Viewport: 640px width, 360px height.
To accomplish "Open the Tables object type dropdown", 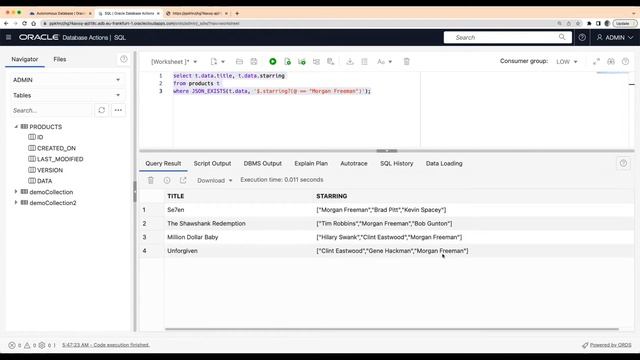I will click(x=67, y=95).
